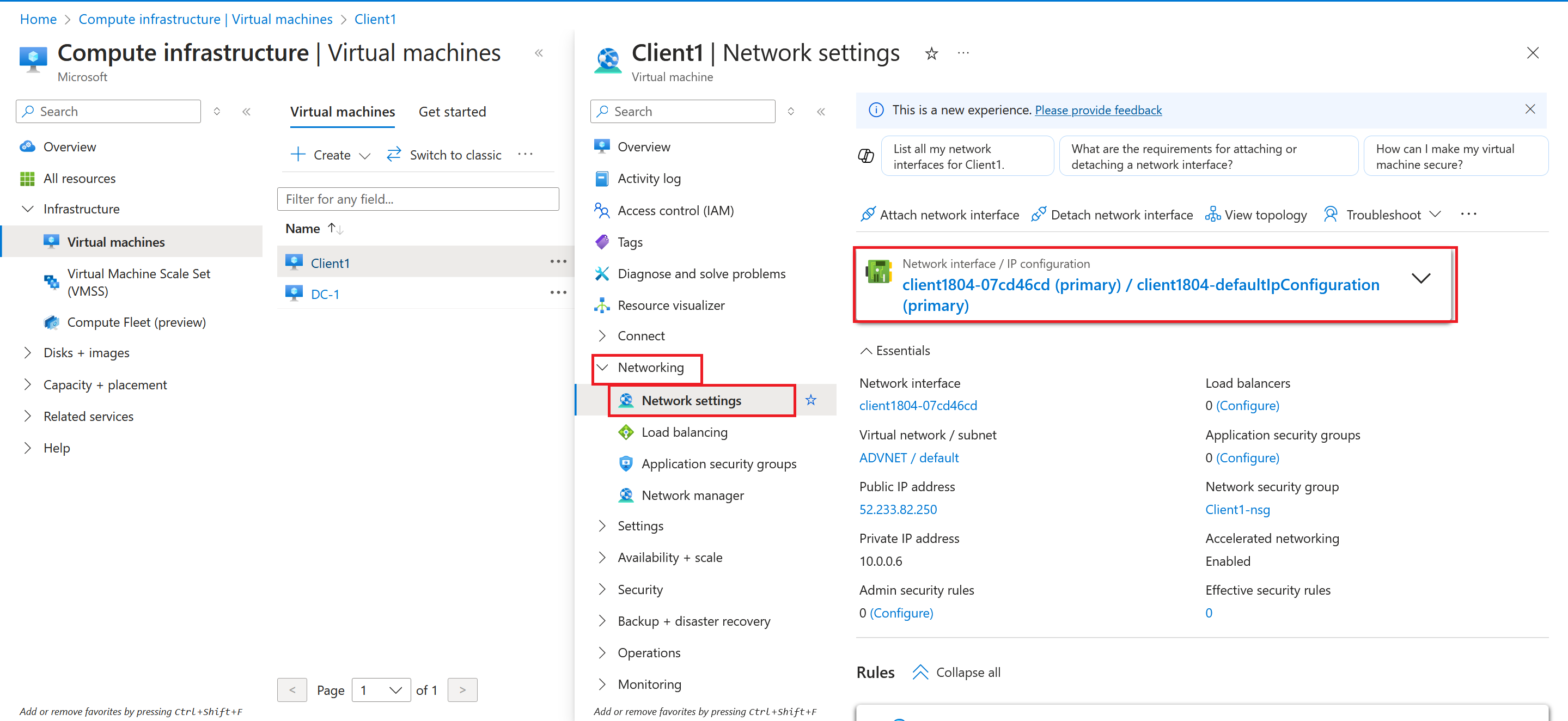Open Compute Fleet (preview)

136,322
